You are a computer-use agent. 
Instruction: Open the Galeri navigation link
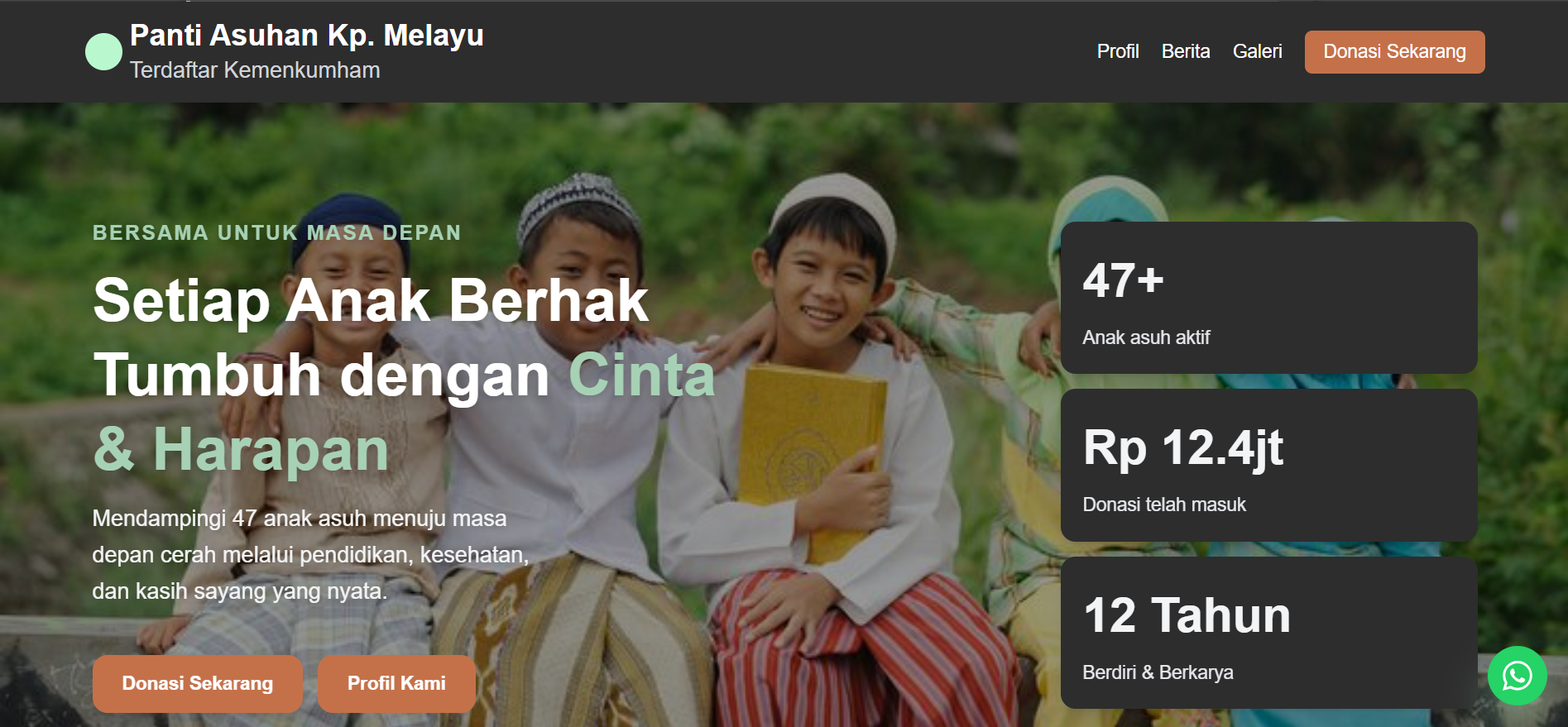[x=1257, y=51]
